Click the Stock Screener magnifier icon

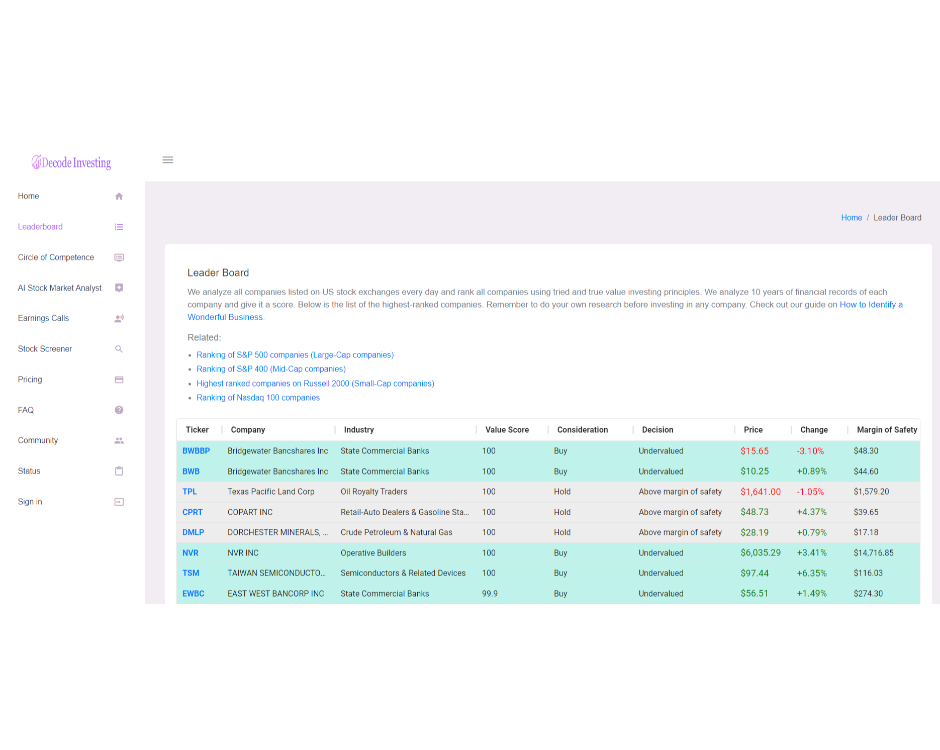click(119, 349)
